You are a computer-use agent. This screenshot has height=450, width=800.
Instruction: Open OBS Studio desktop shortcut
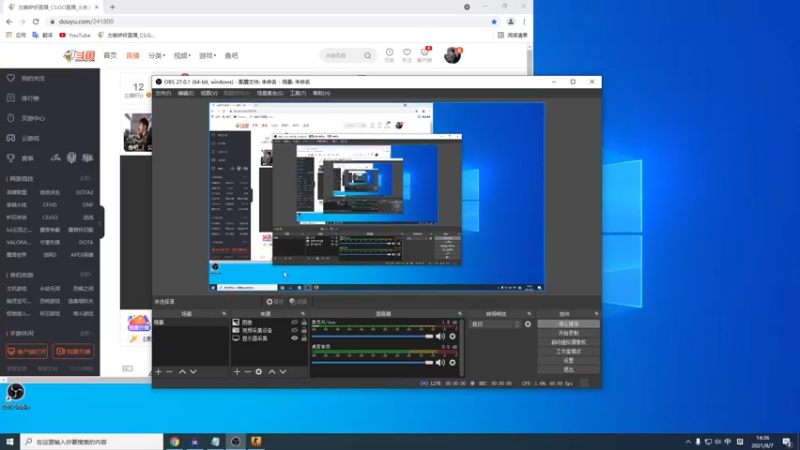click(x=16, y=396)
